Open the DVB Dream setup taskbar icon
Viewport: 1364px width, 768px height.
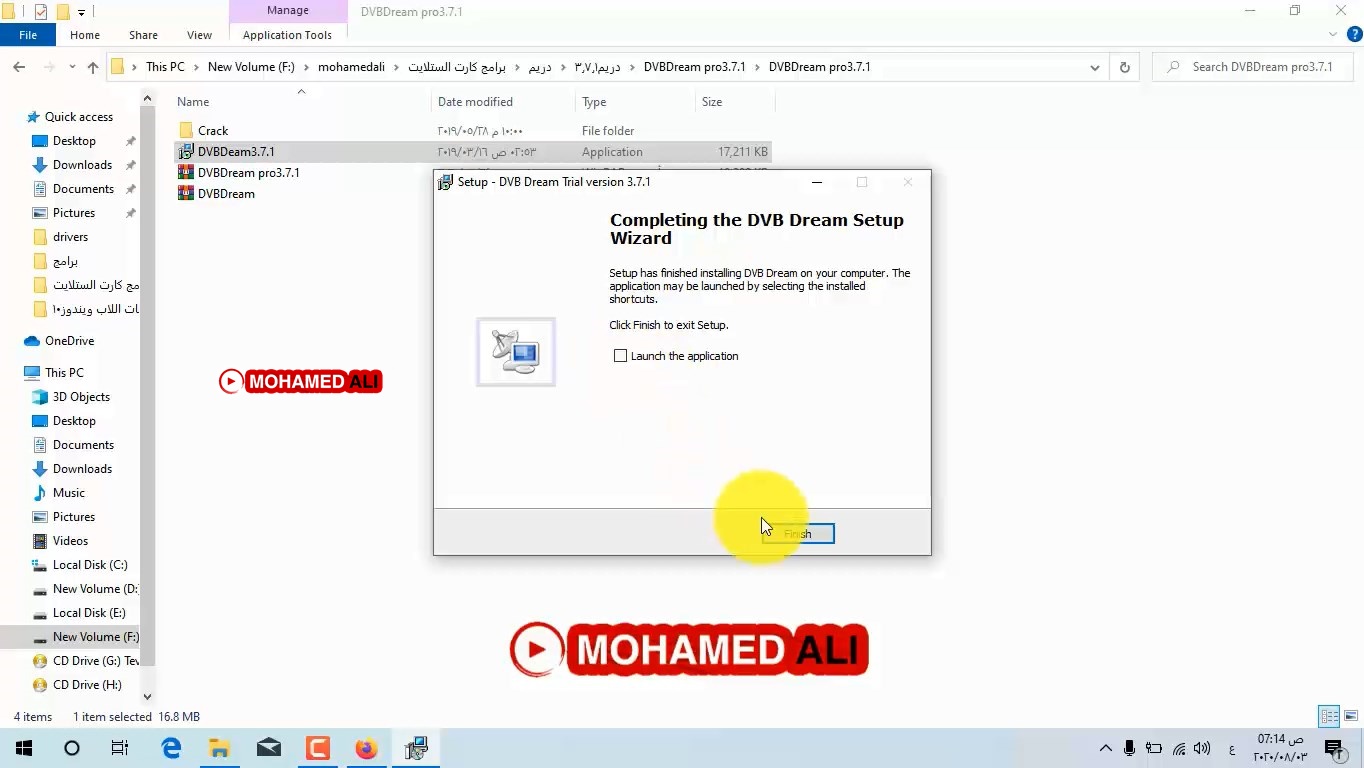click(416, 748)
